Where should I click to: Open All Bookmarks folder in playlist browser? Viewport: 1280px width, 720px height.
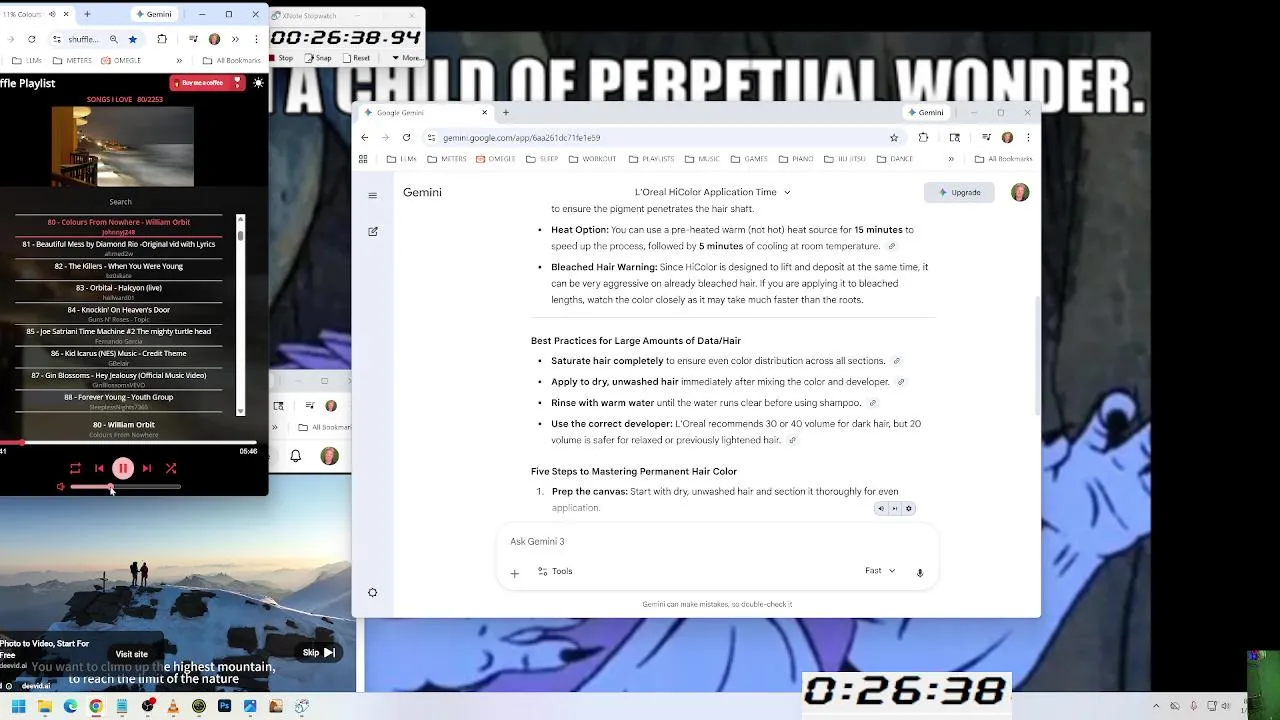pyautogui.click(x=231, y=60)
